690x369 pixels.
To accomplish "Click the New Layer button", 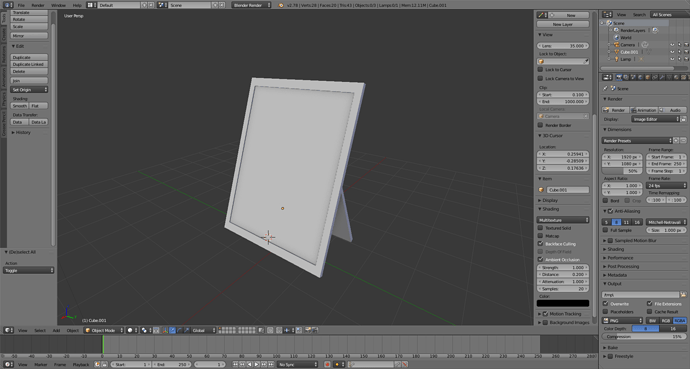I will pyautogui.click(x=563, y=24).
